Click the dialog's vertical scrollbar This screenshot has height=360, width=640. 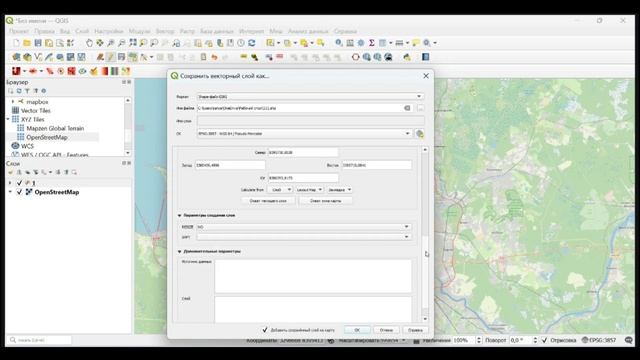click(425, 234)
